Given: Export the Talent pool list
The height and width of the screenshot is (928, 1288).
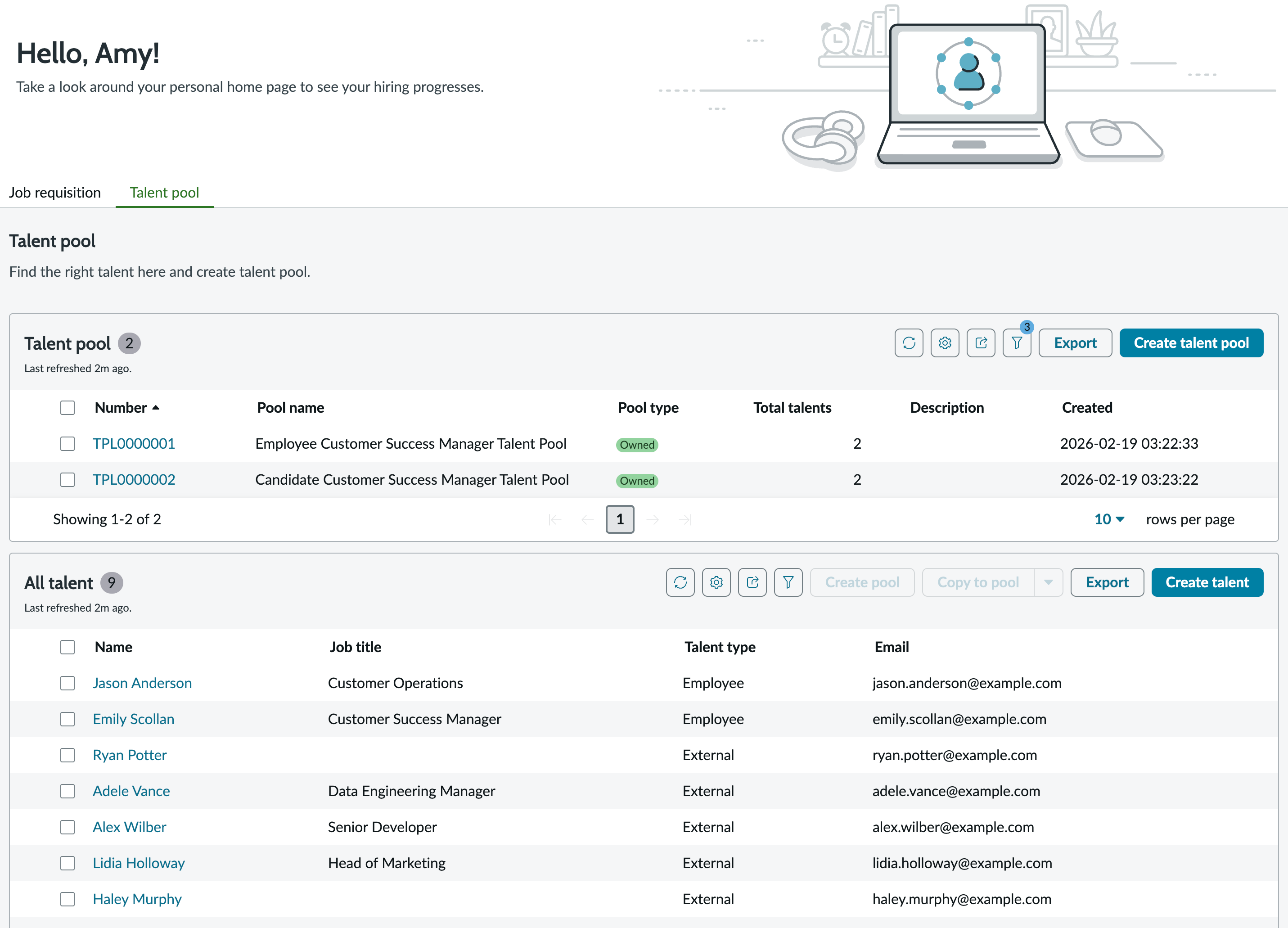Looking at the screenshot, I should [1075, 343].
